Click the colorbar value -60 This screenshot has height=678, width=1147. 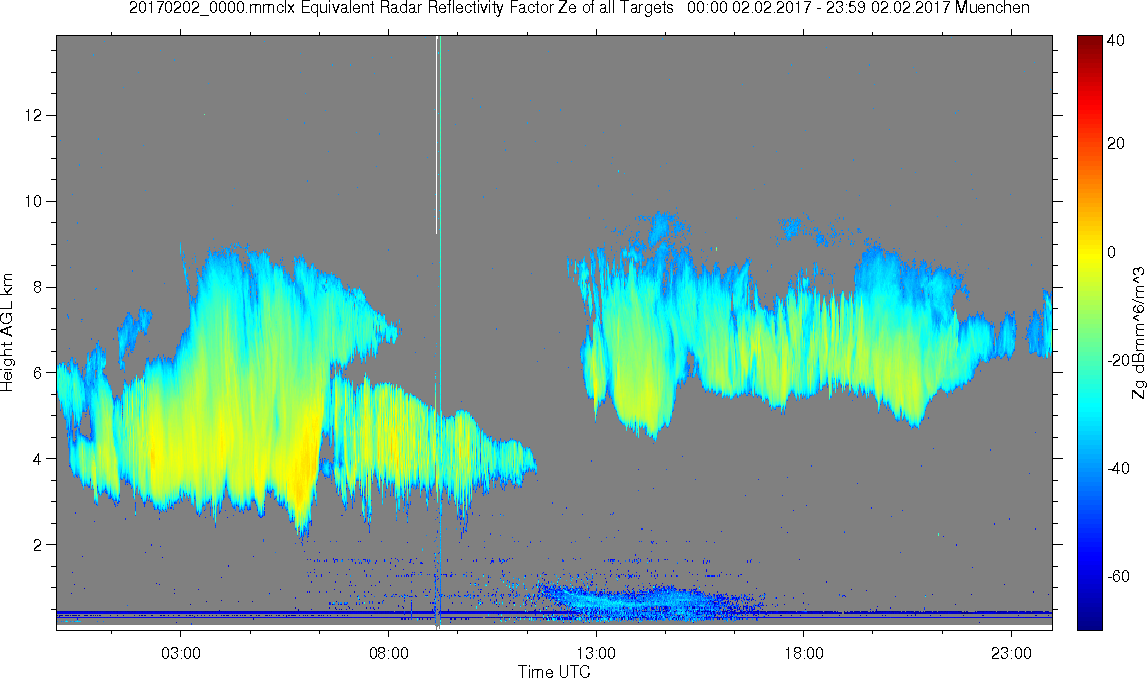tap(1118, 577)
